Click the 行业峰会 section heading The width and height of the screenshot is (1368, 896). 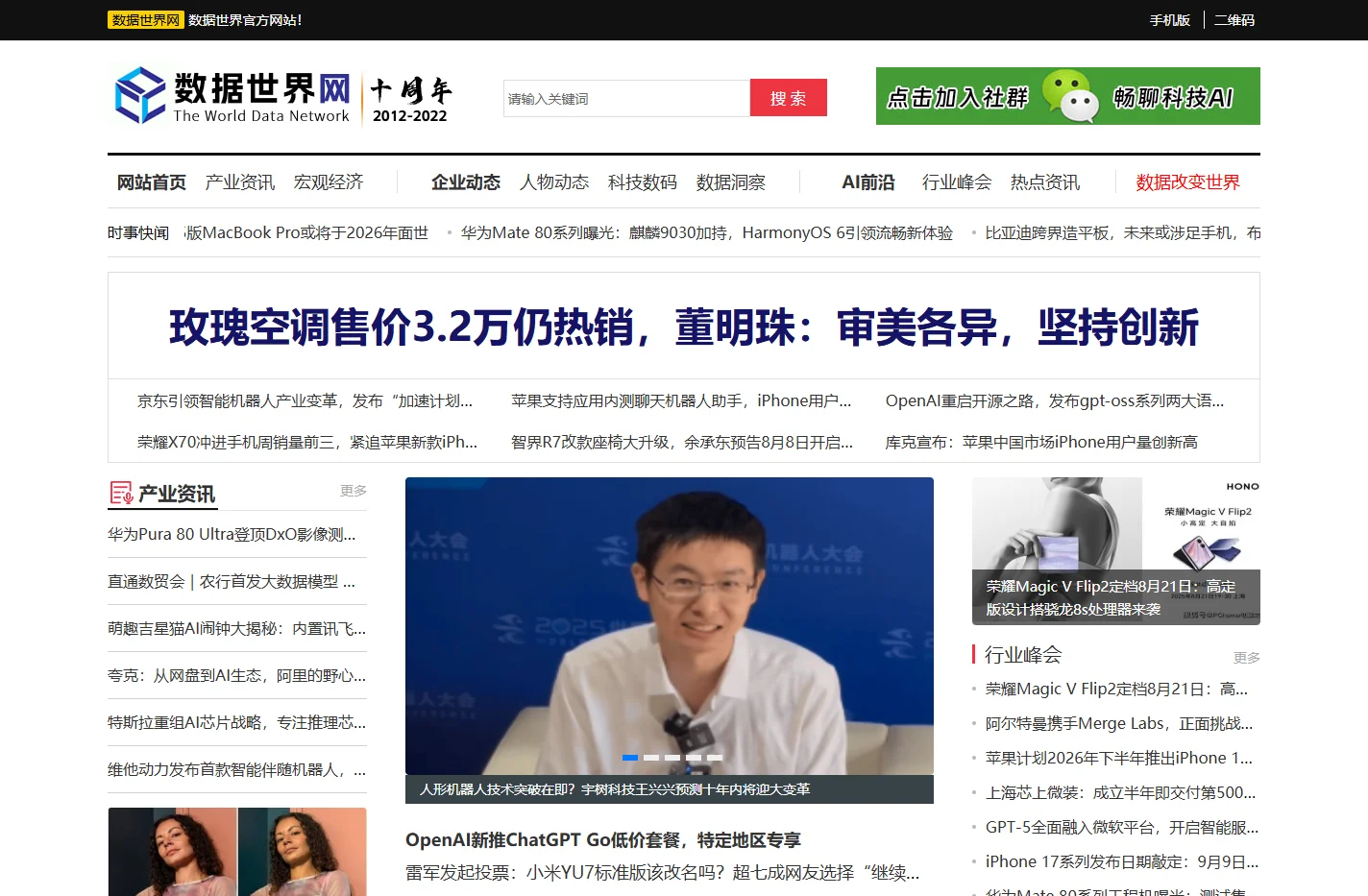(x=1023, y=655)
